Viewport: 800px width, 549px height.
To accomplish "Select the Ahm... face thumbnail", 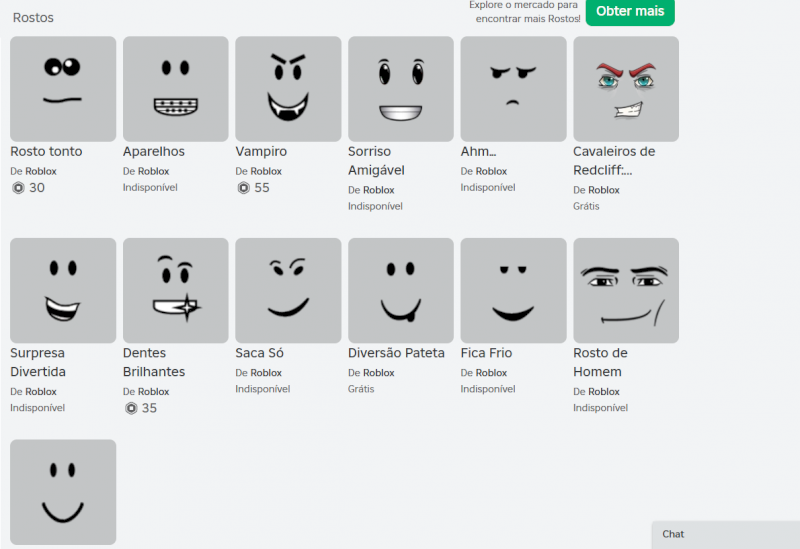I will [513, 89].
